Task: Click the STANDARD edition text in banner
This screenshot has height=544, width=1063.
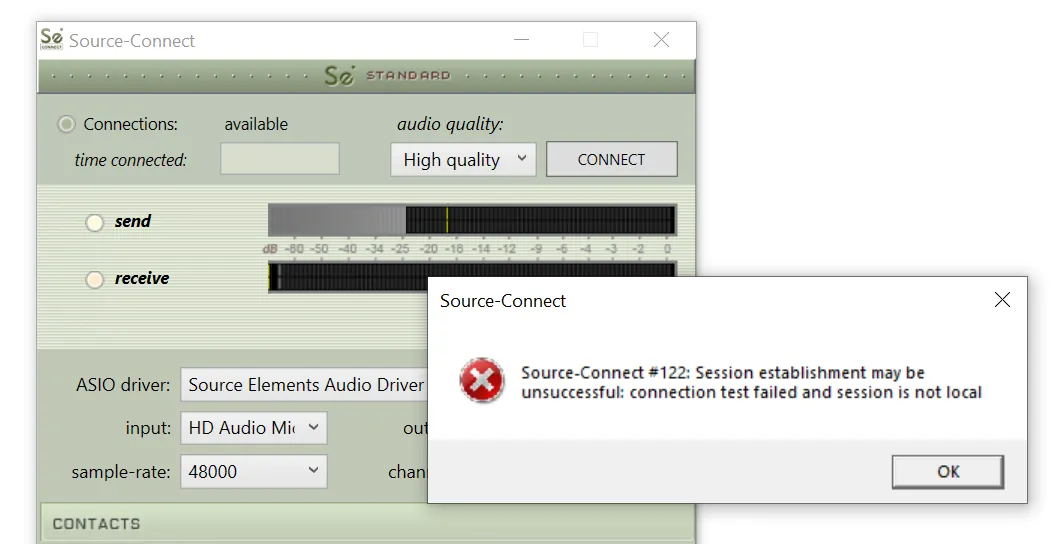Action: coord(409,75)
